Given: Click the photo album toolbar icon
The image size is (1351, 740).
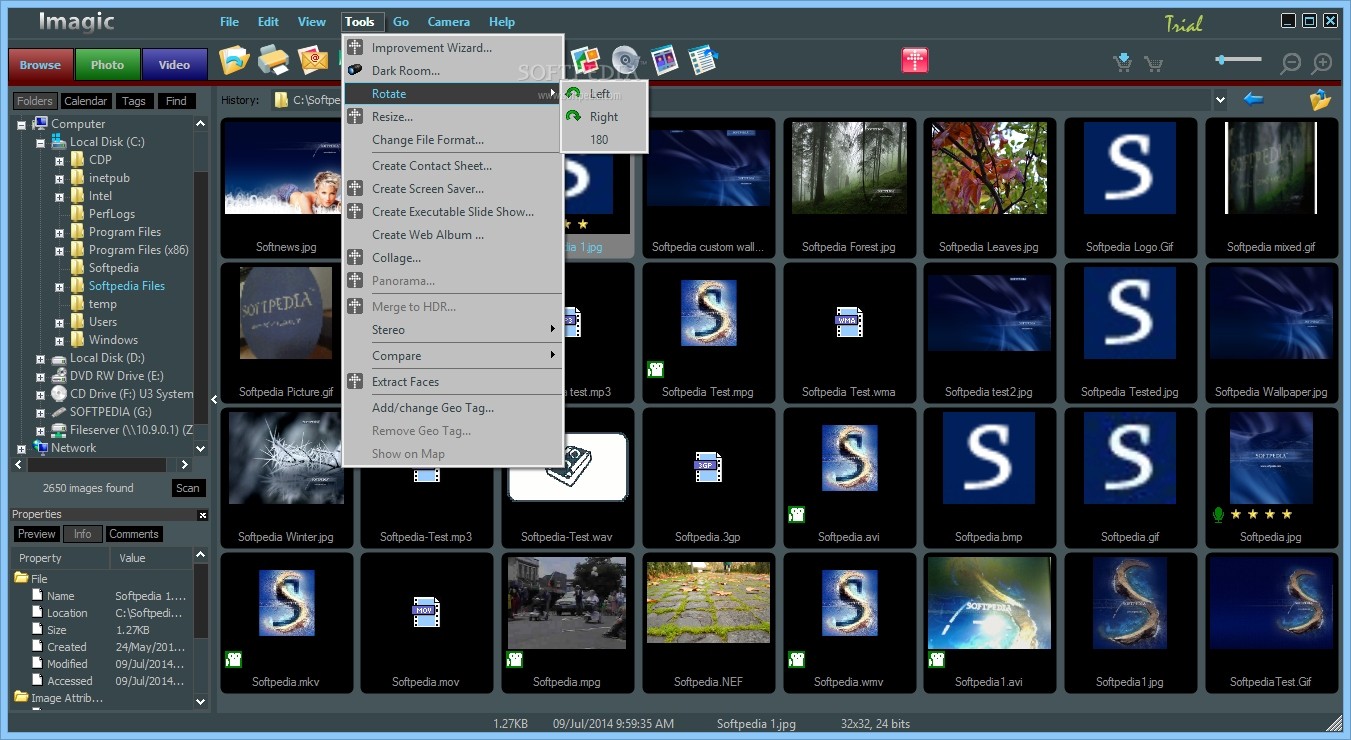Looking at the screenshot, I should (664, 60).
